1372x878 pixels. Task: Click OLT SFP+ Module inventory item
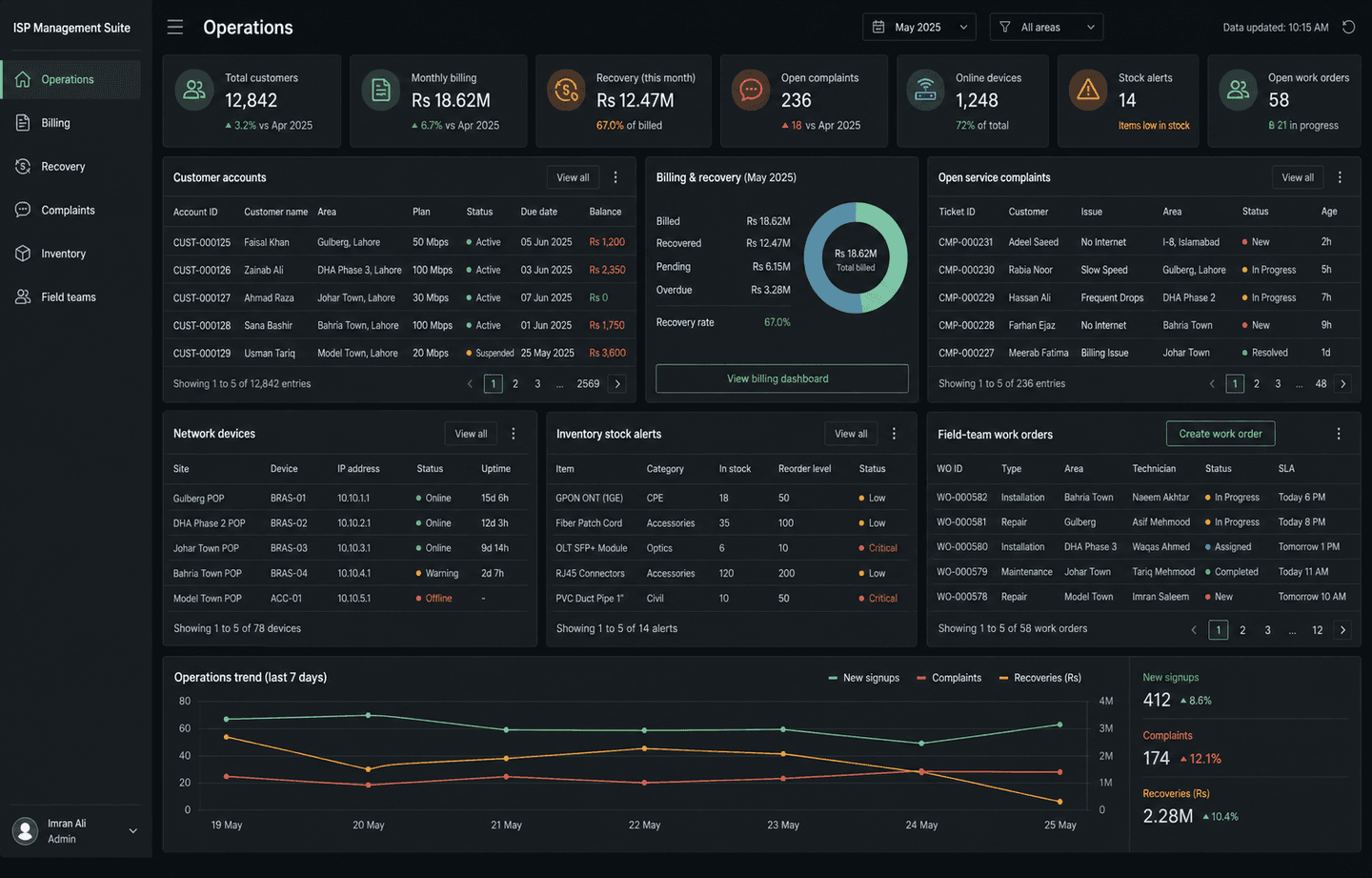click(592, 548)
